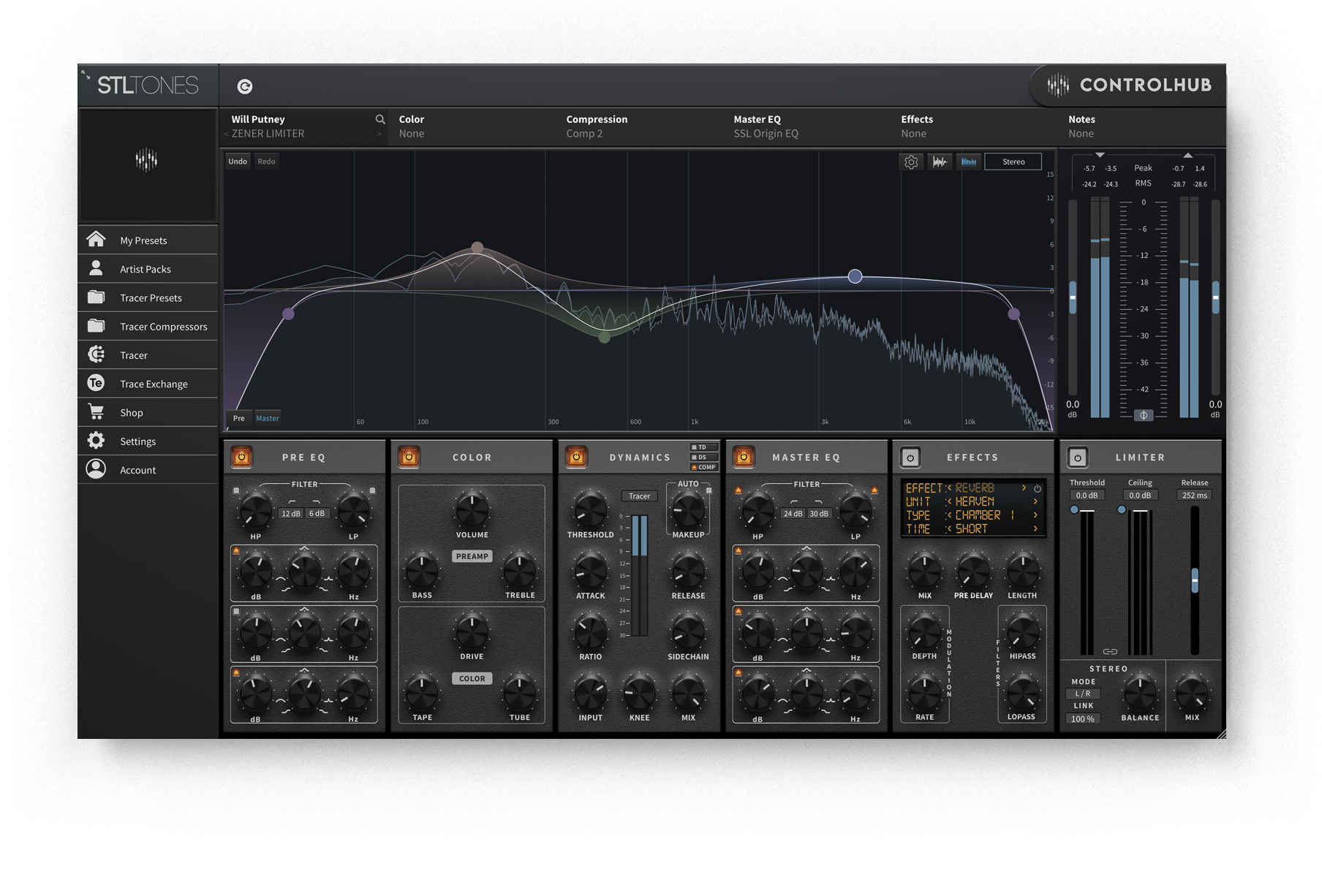Open Artist Packs person icon
The height and width of the screenshot is (896, 1322).
96,268
